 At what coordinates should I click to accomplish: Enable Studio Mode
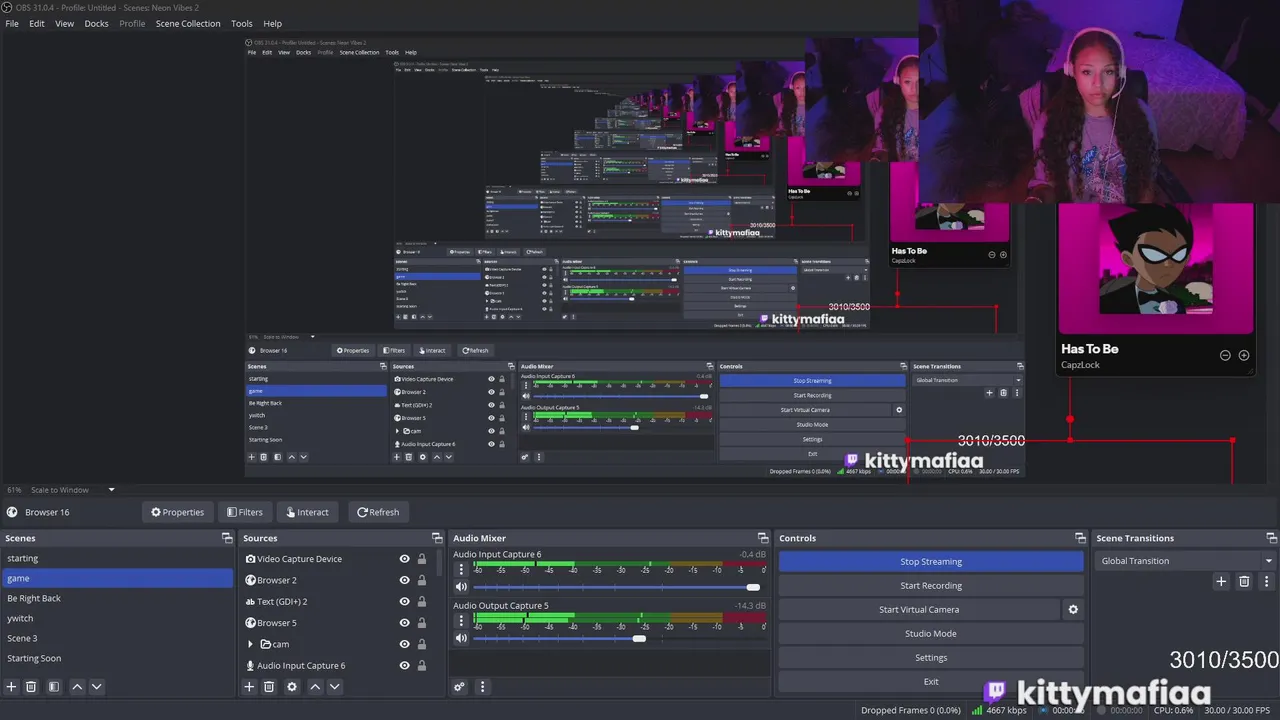pos(931,633)
